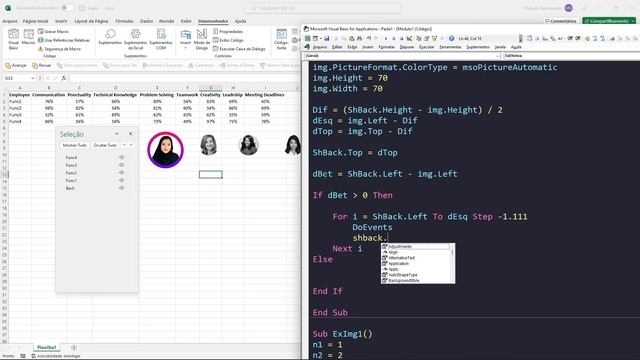Click Undo in the VBA toolbar
The height and width of the screenshot is (360, 640).
[369, 38]
